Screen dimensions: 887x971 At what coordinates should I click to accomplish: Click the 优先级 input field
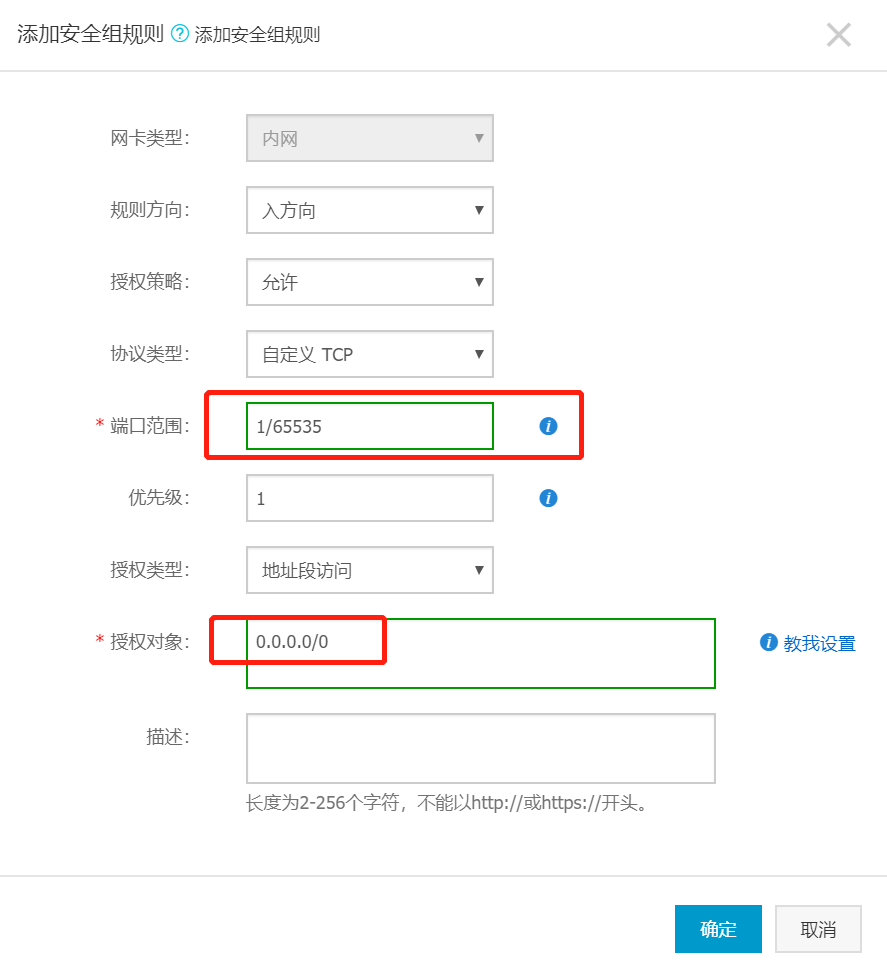[370, 498]
